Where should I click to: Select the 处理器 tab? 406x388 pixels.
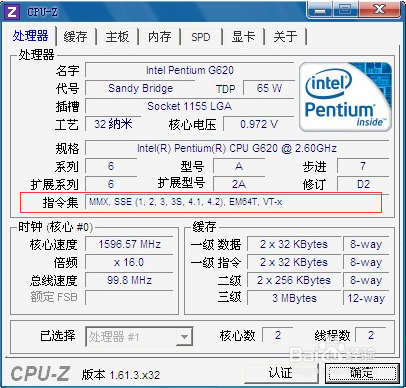coord(30,36)
